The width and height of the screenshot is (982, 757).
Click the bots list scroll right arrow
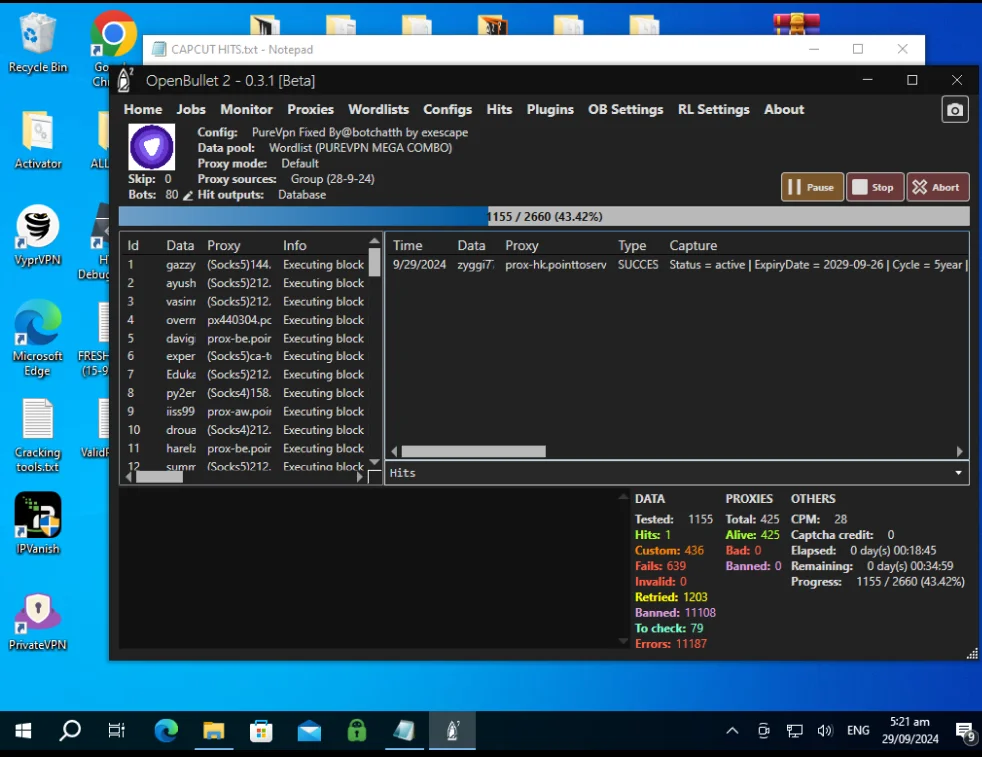click(359, 477)
